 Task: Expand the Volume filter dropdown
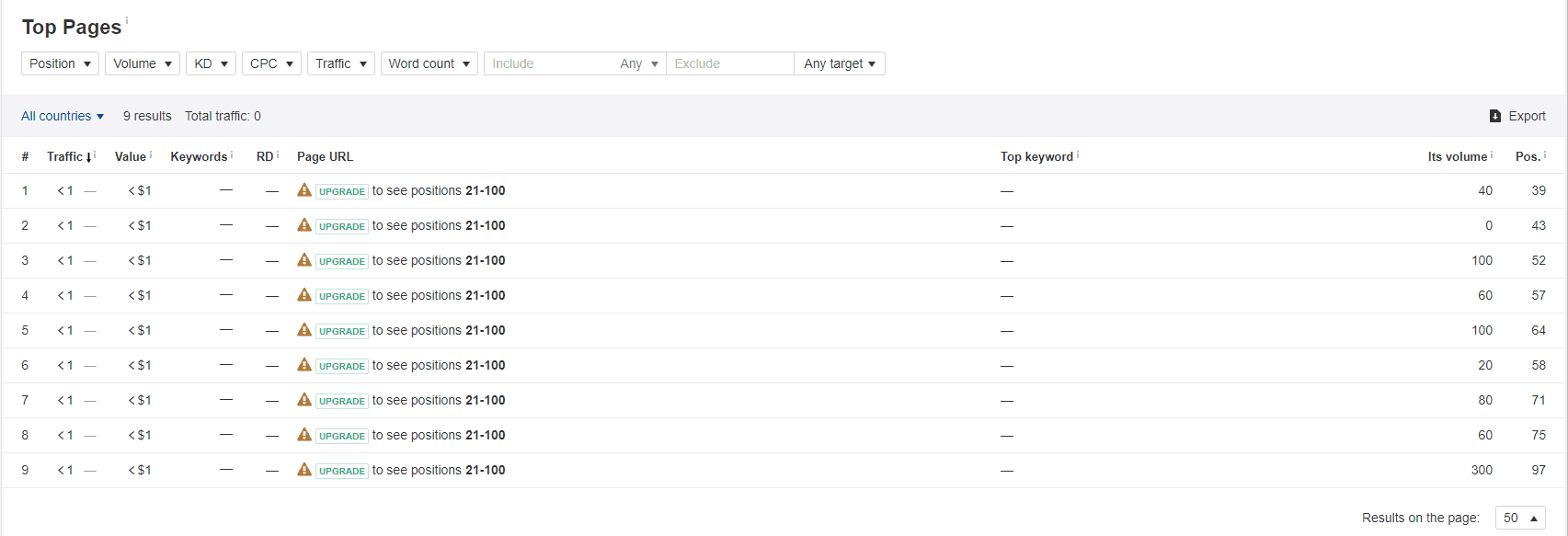(x=143, y=63)
